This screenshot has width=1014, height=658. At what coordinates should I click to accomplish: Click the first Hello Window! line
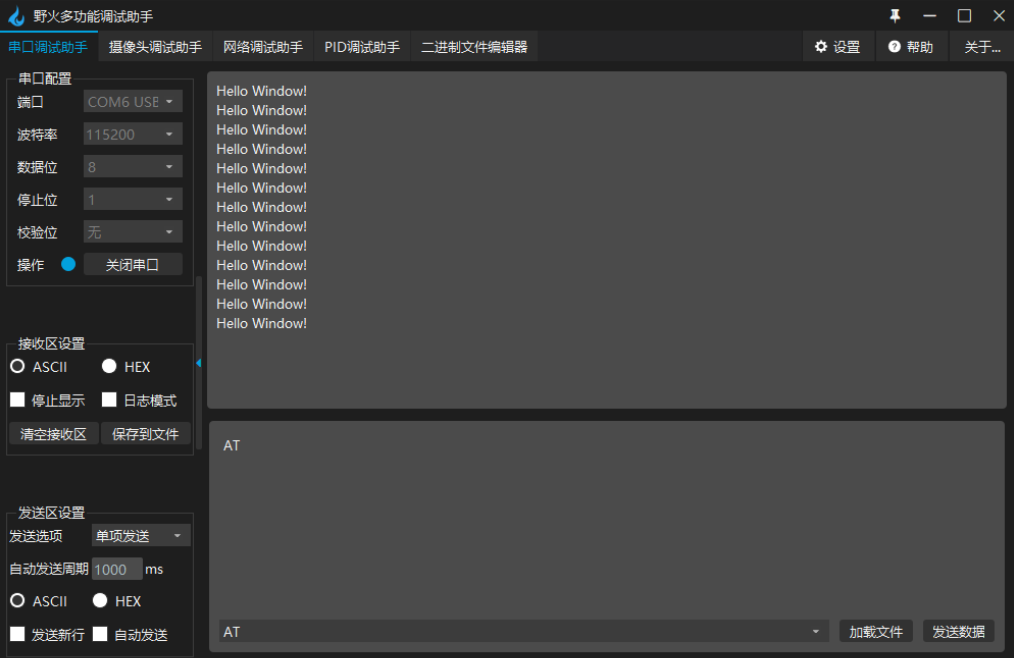pos(261,91)
